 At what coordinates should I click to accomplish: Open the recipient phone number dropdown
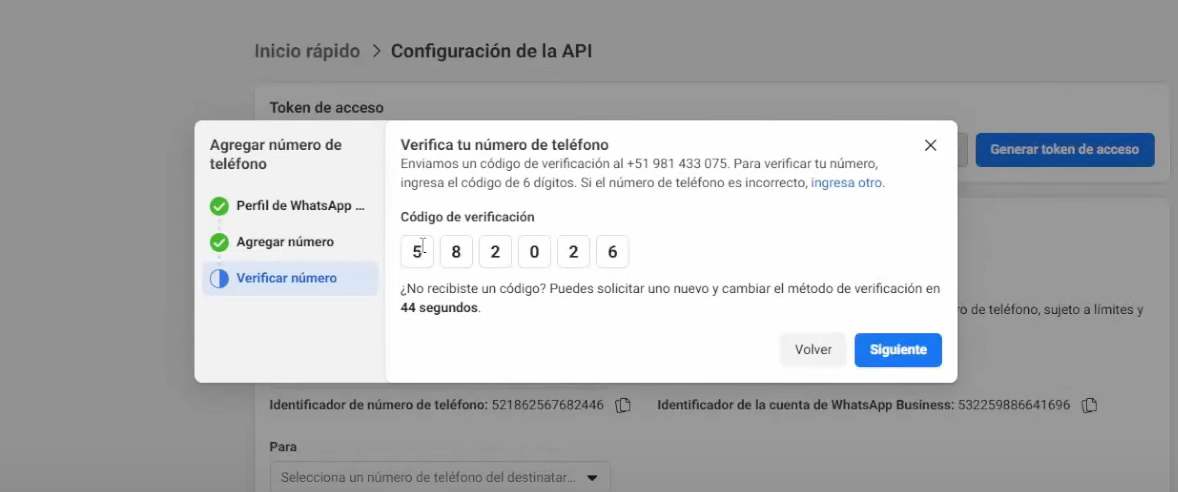point(440,477)
